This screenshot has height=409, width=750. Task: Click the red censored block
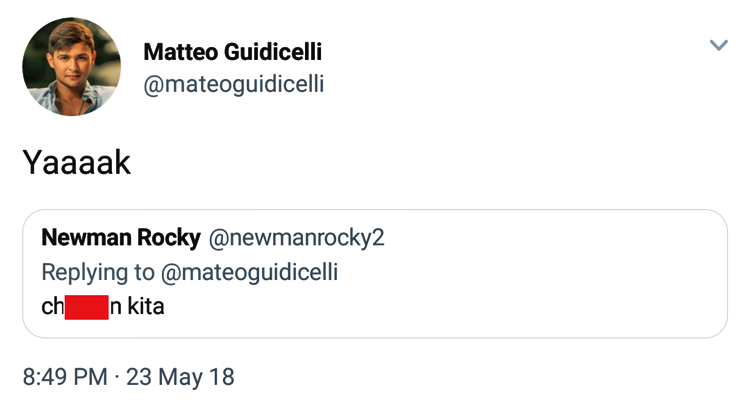pyautogui.click(x=87, y=306)
